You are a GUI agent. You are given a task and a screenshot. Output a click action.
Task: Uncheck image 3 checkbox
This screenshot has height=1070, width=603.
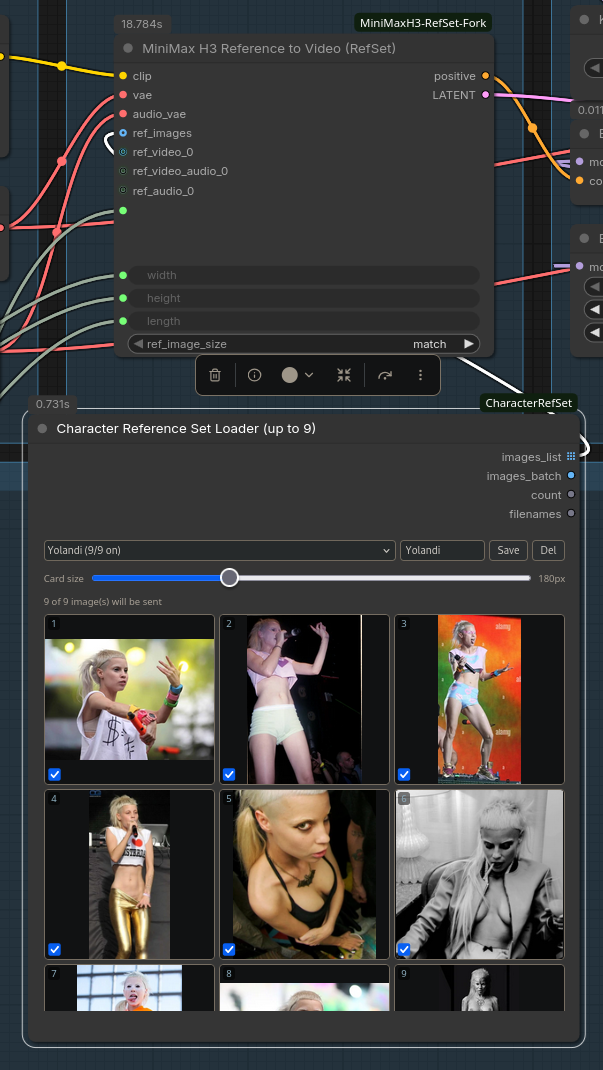pyautogui.click(x=405, y=774)
